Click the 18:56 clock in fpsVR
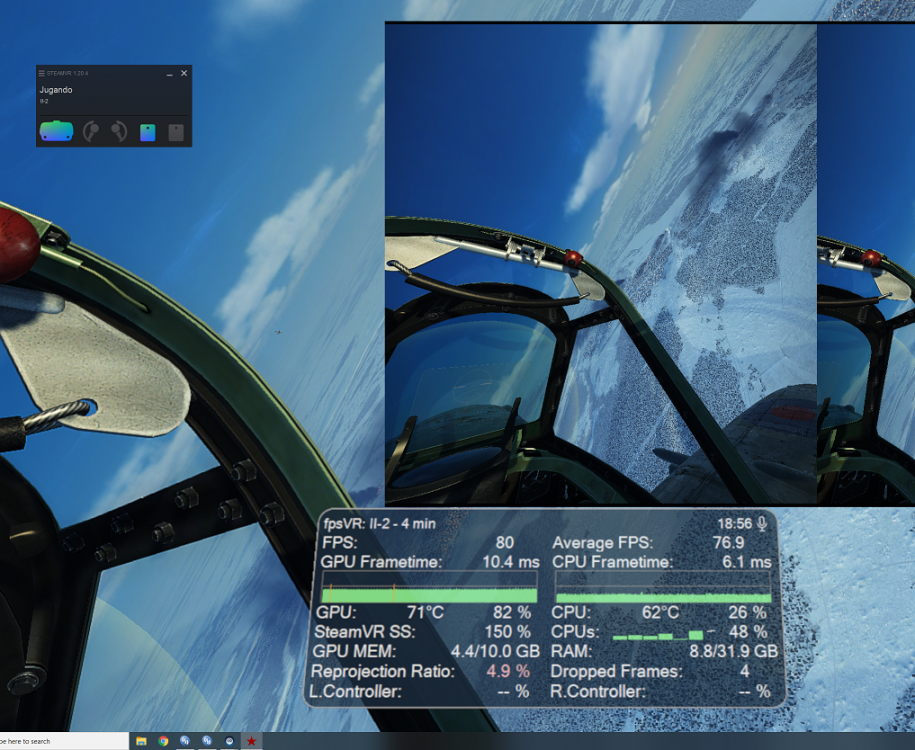 (x=735, y=524)
